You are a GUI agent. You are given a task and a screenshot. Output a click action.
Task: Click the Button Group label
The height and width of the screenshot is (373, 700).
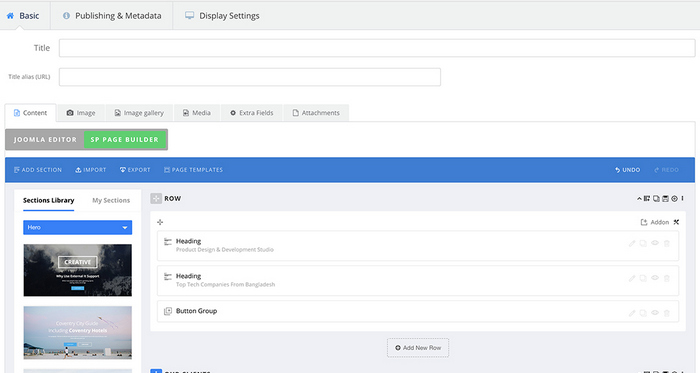pos(196,311)
